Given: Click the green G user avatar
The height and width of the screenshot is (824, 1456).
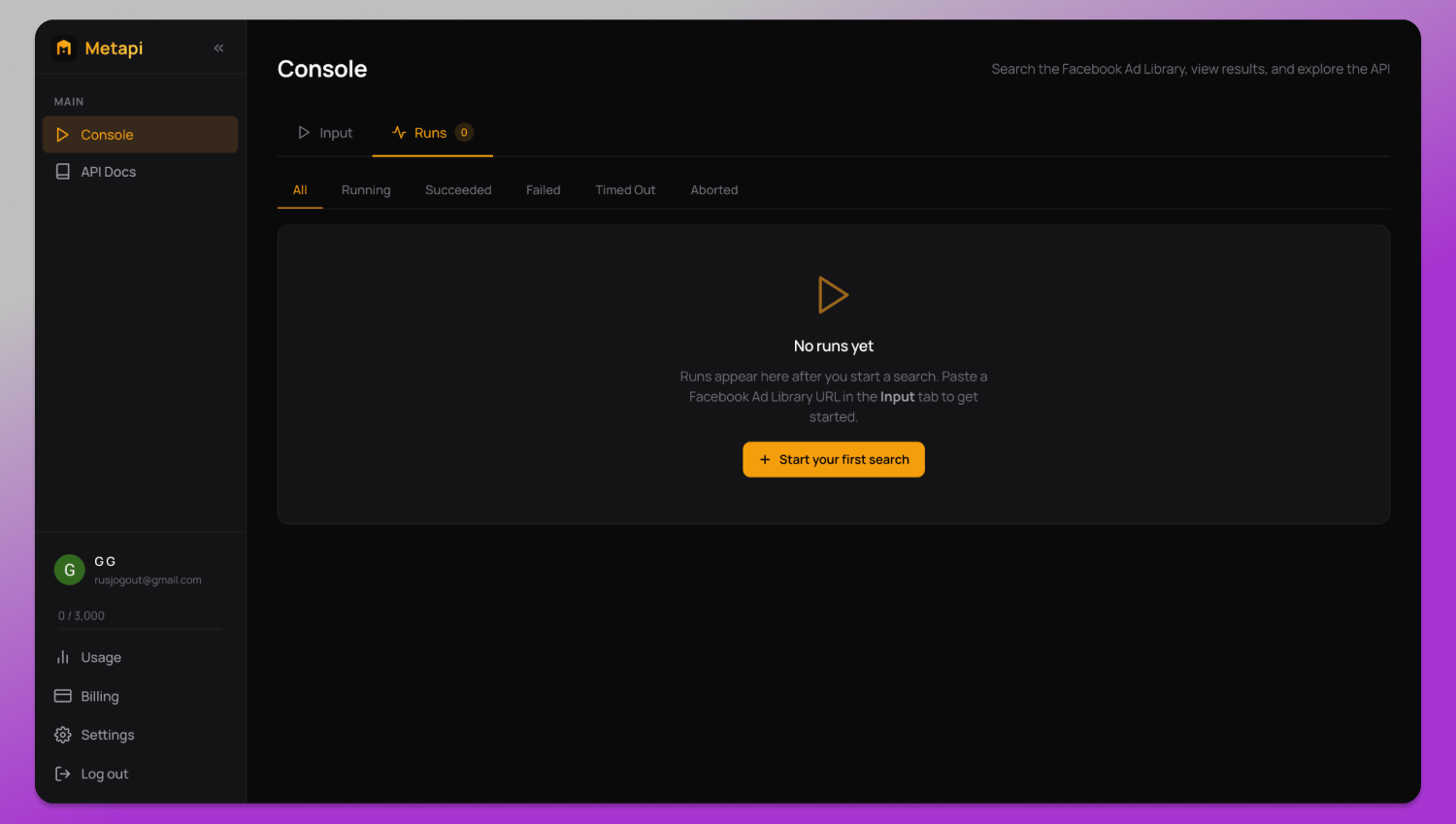Looking at the screenshot, I should coord(69,570).
